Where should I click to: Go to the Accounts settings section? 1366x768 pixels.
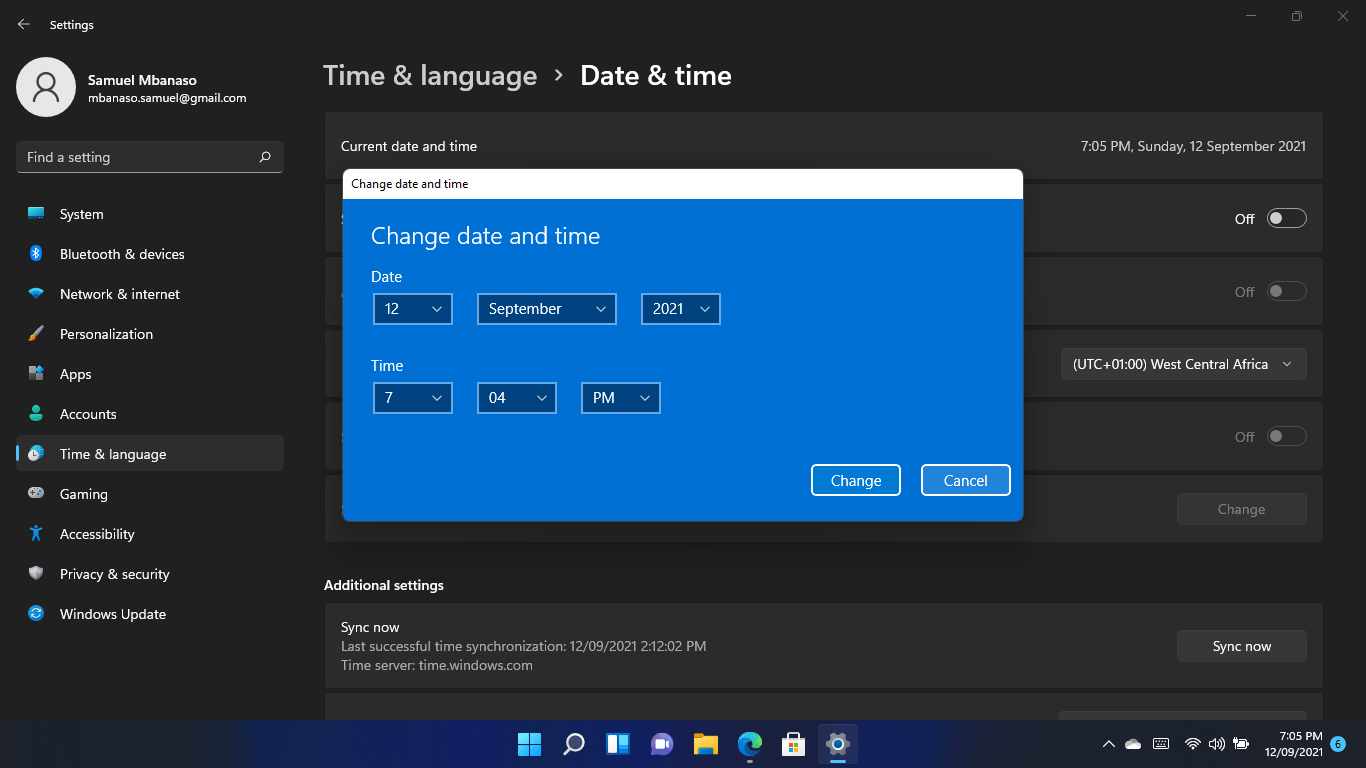88,414
